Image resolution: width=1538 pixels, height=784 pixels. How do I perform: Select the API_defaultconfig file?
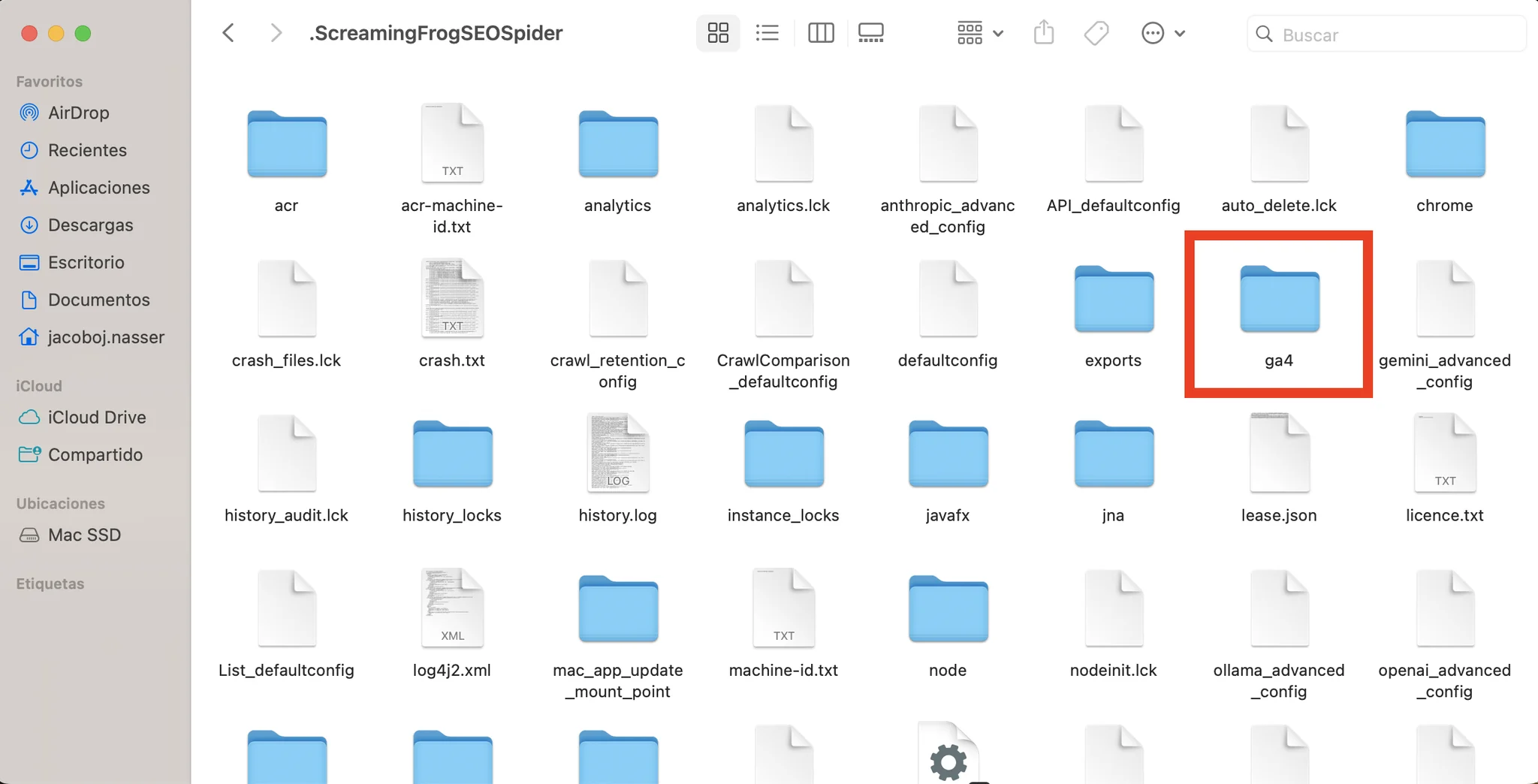(1114, 143)
